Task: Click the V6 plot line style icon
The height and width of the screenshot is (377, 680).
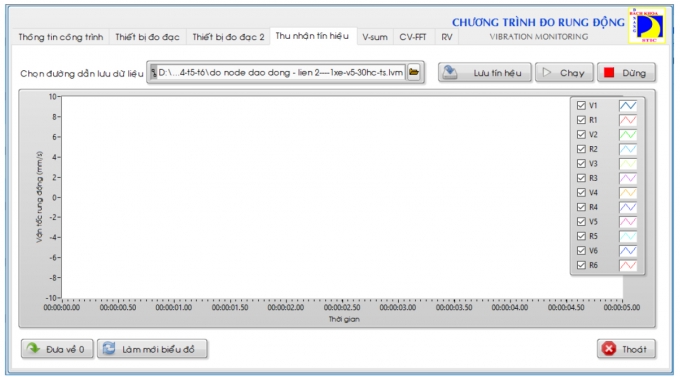Action: coord(628,251)
